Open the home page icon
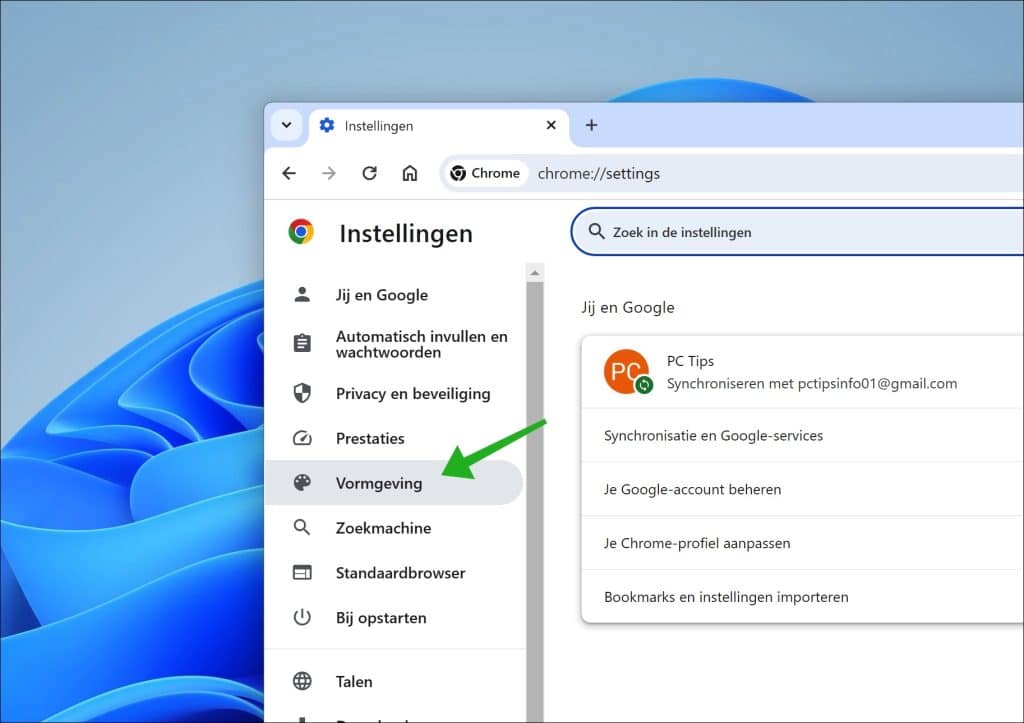This screenshot has height=723, width=1024. [409, 173]
